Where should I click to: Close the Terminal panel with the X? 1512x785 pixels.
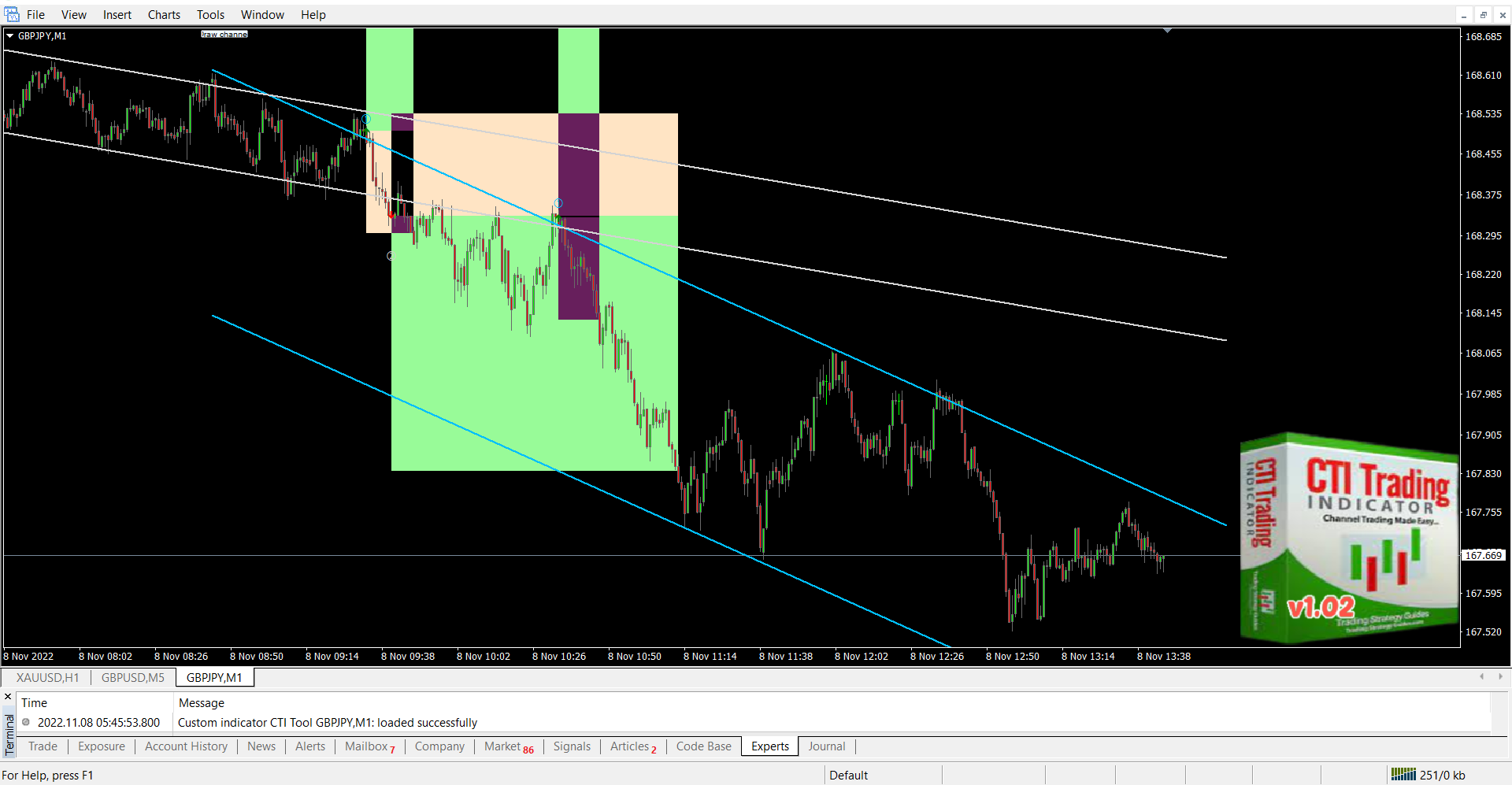click(x=8, y=697)
